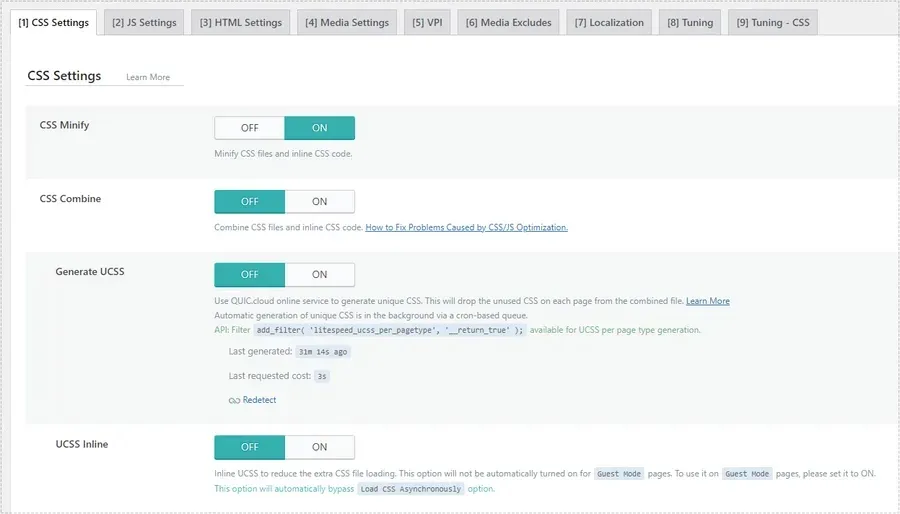Viewport: 900px width, 514px height.
Task: Set CSS Minify to ON
Action: click(x=320, y=128)
